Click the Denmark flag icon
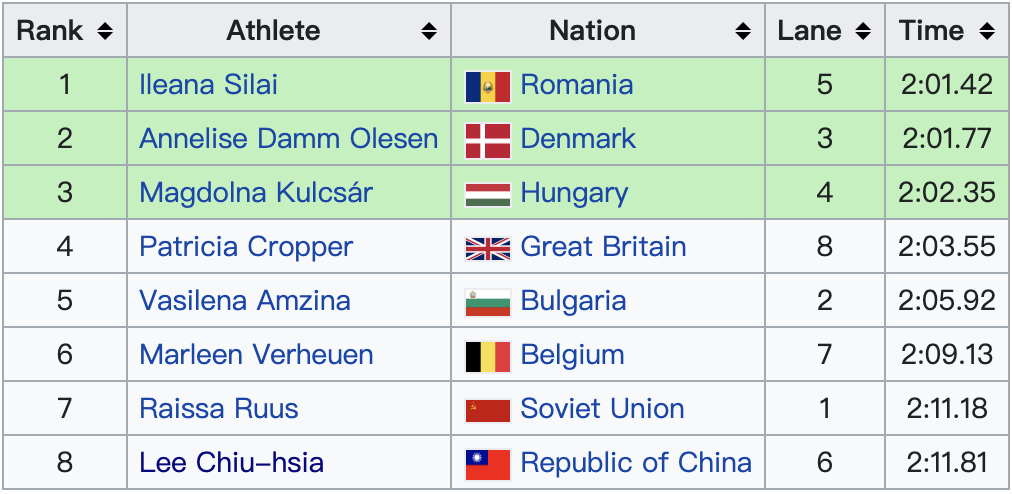This screenshot has height=494, width=1012. tap(488, 139)
